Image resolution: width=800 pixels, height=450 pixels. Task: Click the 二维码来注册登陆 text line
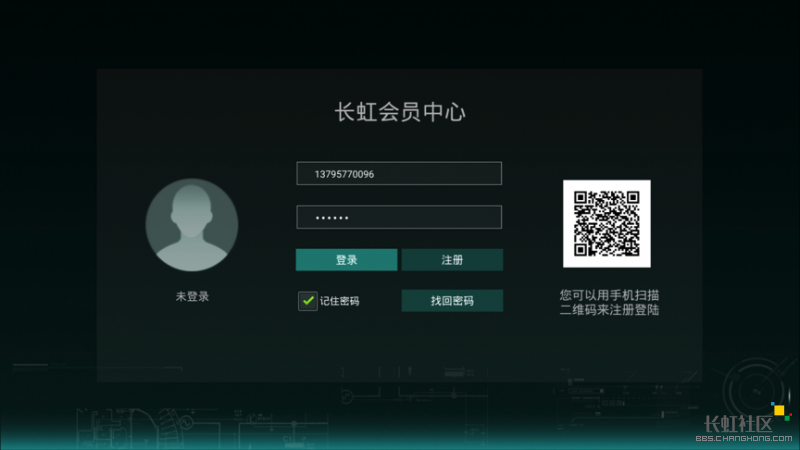pos(609,310)
